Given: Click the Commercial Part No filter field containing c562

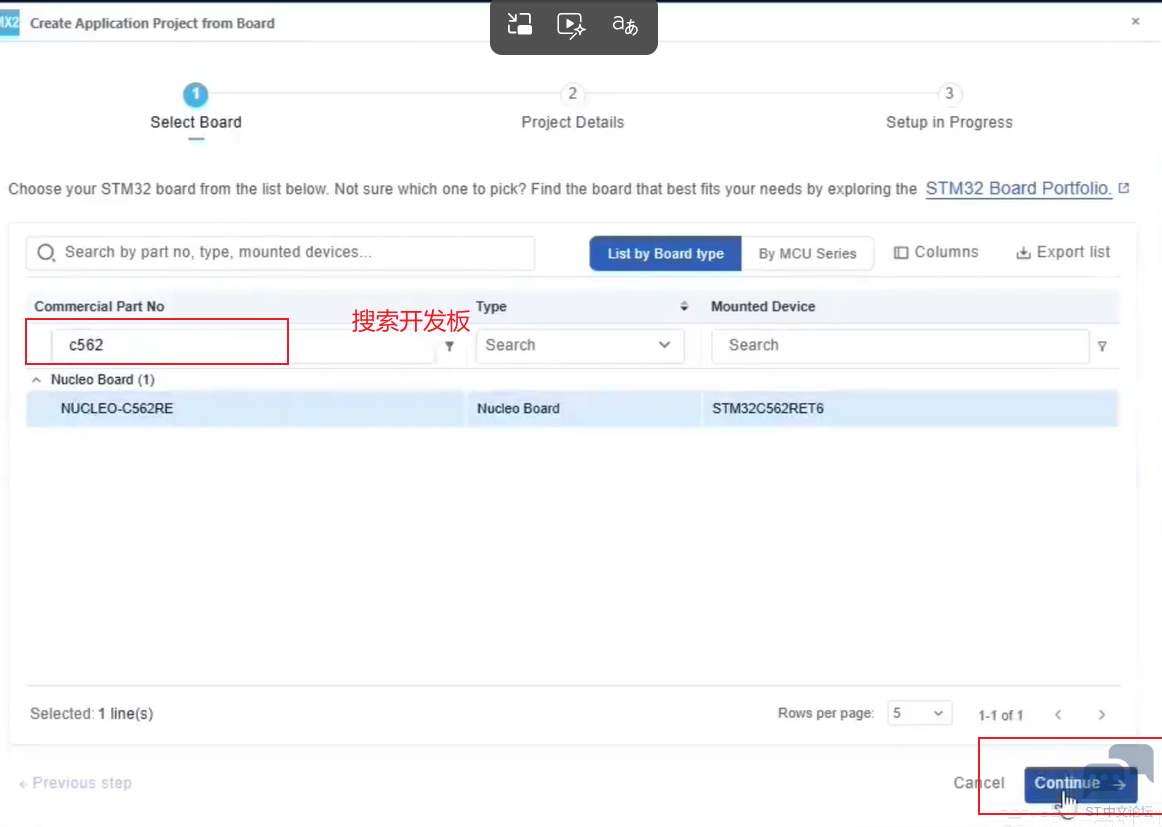Looking at the screenshot, I should coord(243,345).
